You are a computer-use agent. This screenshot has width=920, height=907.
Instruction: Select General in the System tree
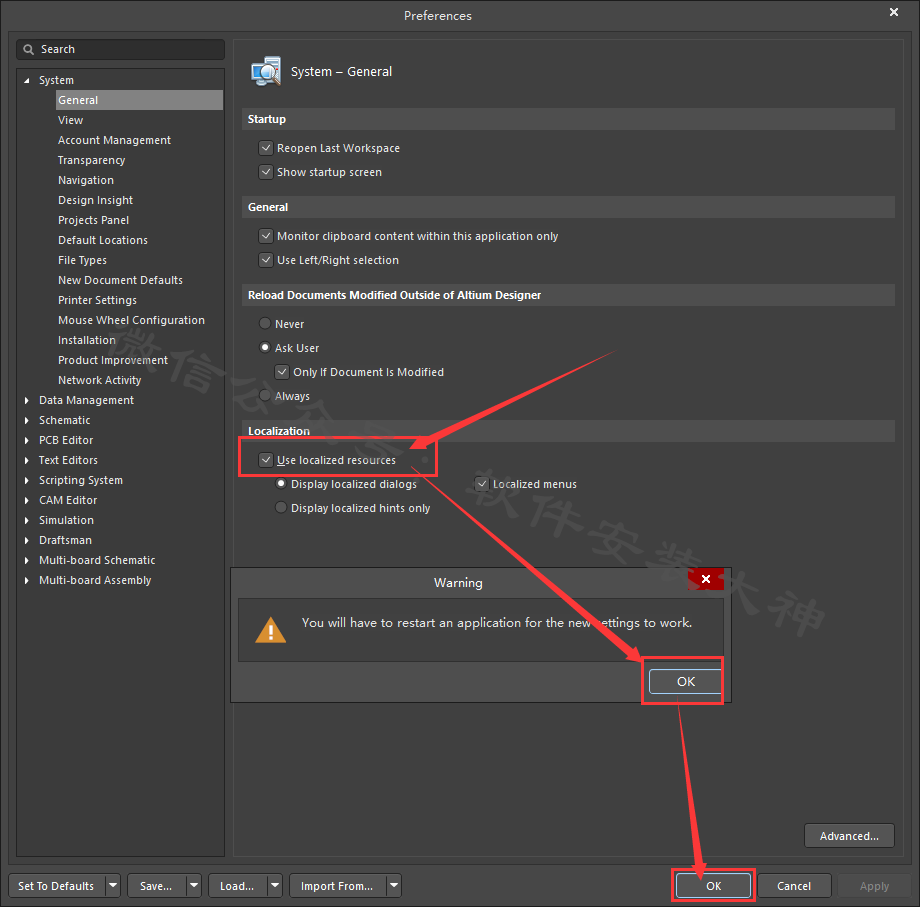point(140,100)
